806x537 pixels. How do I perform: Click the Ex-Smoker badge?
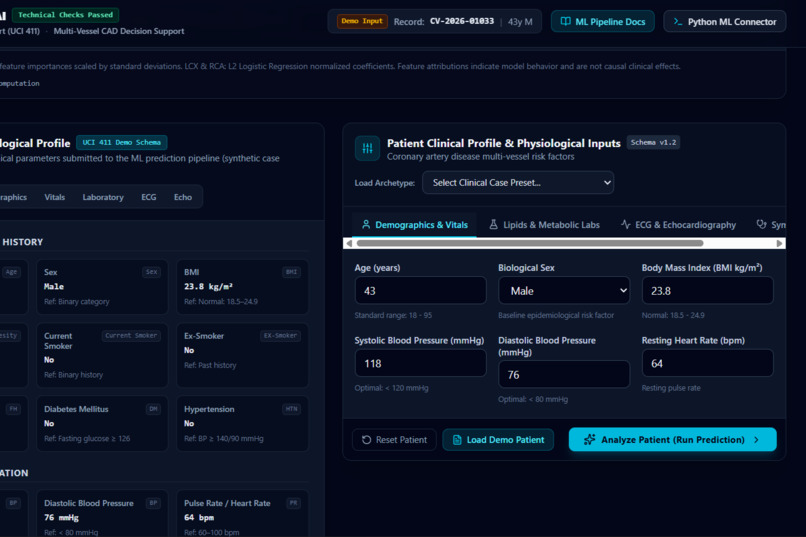point(280,336)
